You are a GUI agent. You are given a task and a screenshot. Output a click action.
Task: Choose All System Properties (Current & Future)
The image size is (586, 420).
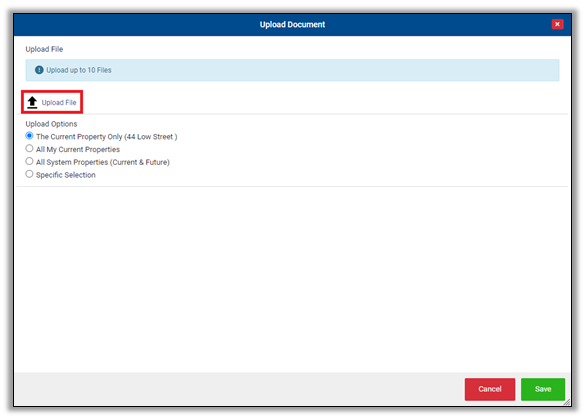pos(29,161)
